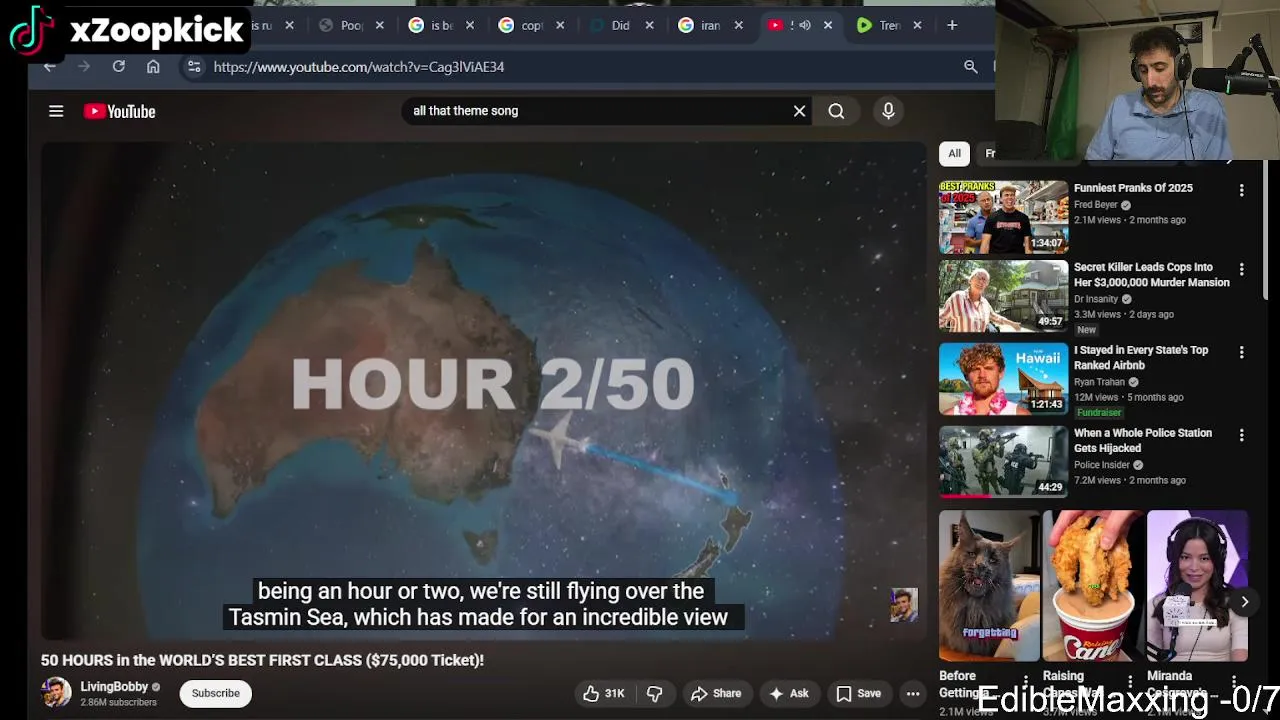Open I Stayed in Every State's title
Image resolution: width=1280 pixels, height=720 pixels.
pos(1141,358)
